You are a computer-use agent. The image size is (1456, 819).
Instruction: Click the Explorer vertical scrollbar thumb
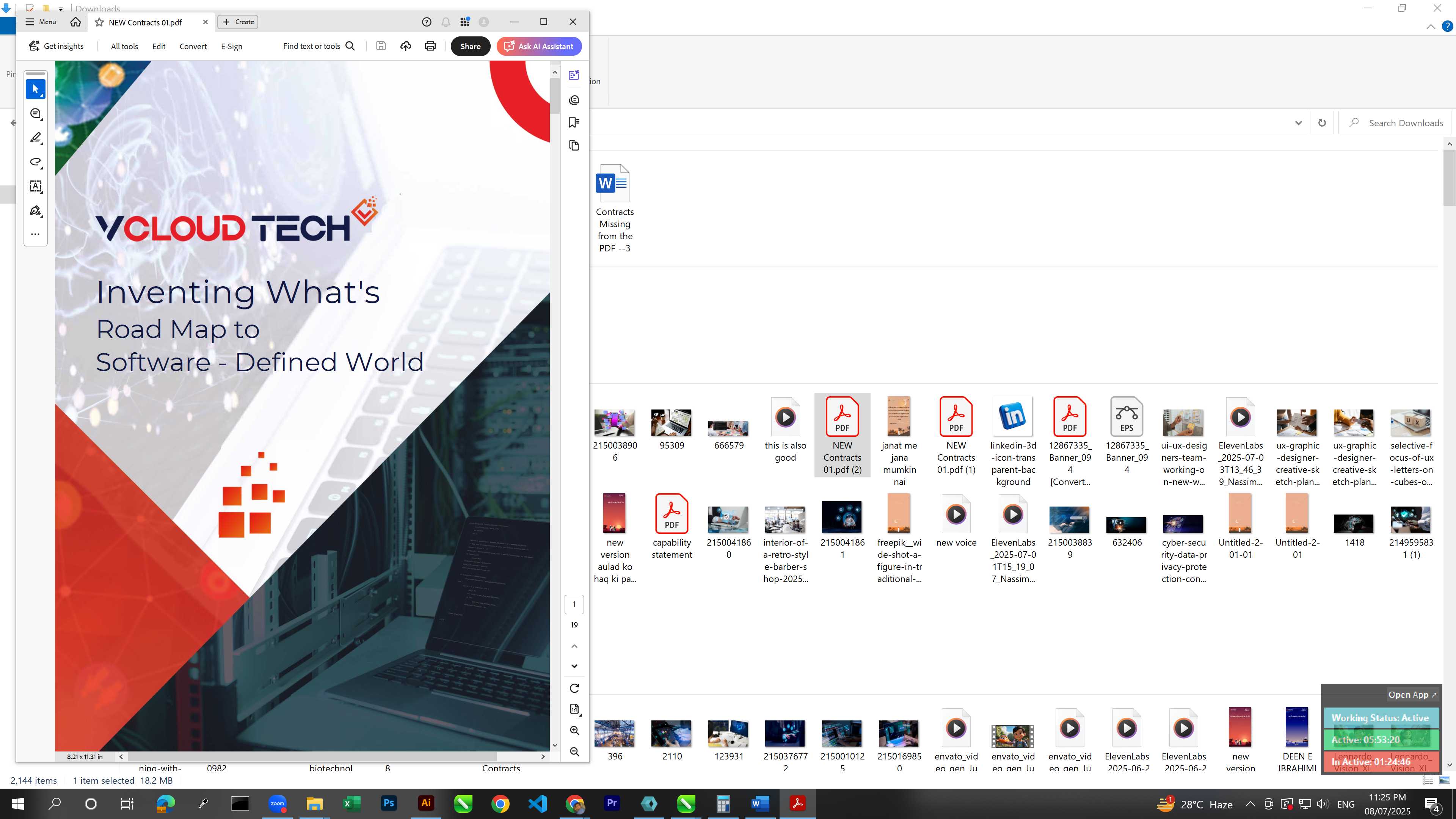pyautogui.click(x=1449, y=178)
